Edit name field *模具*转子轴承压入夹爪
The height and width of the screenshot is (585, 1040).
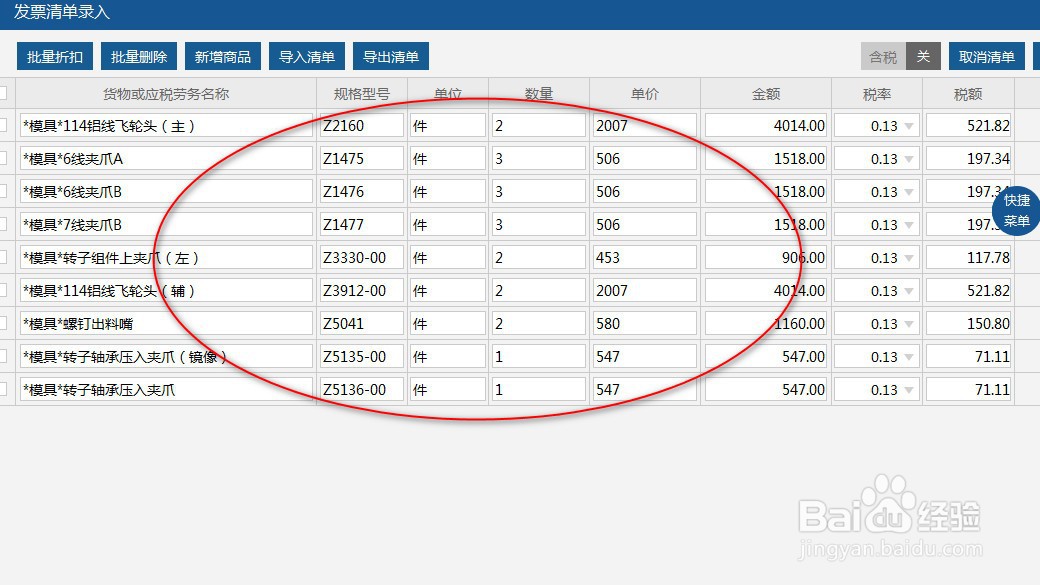click(x=166, y=389)
